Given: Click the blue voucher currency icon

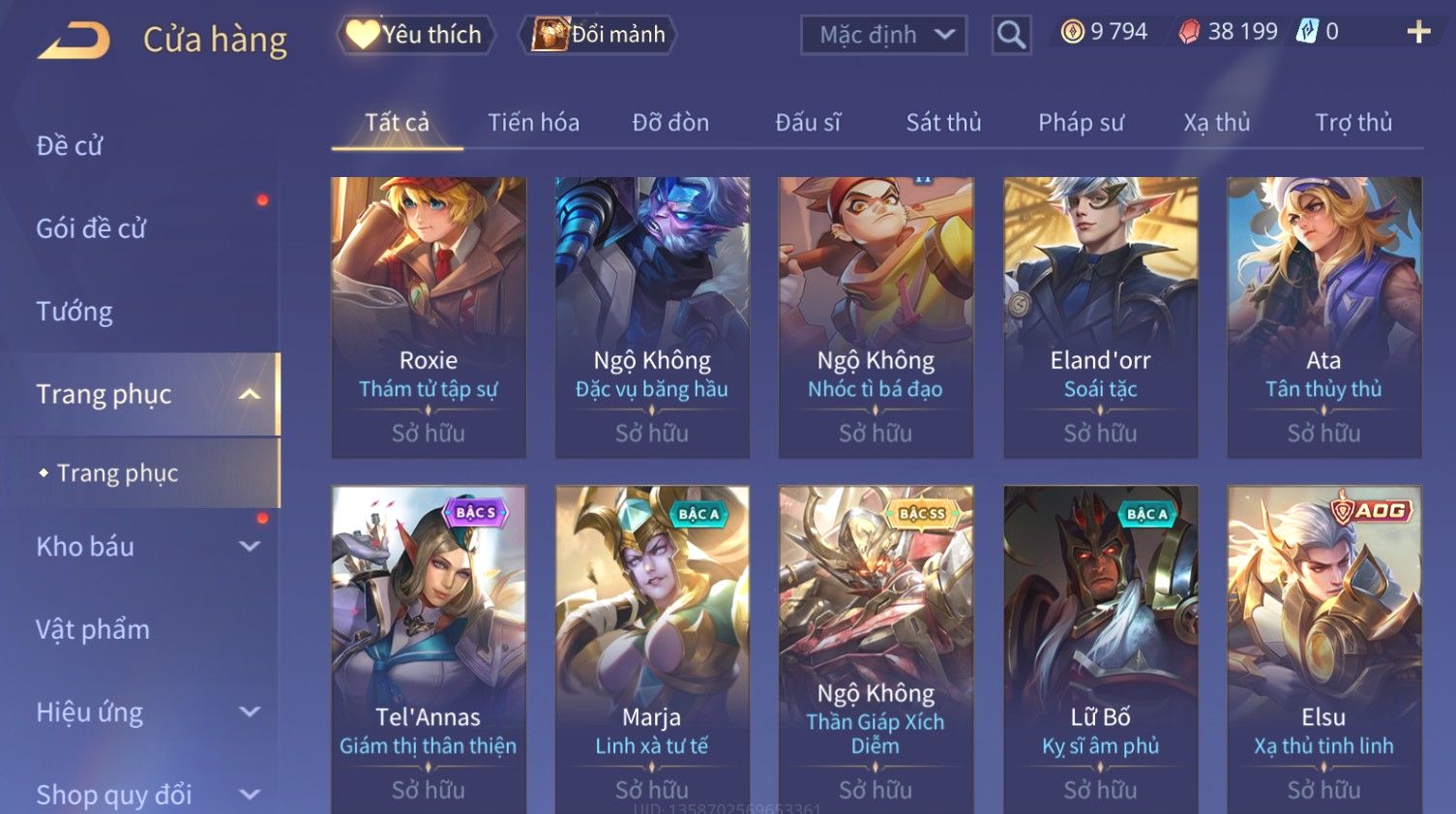Looking at the screenshot, I should pyautogui.click(x=1307, y=32).
